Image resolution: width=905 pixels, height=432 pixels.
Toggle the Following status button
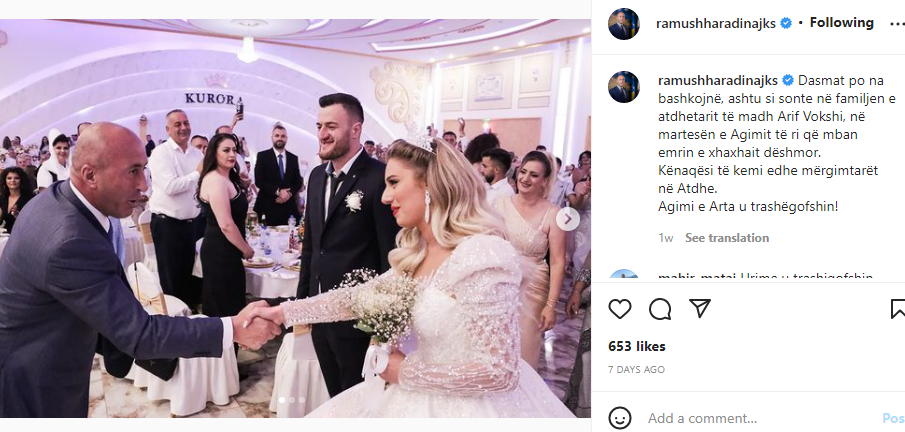pos(842,23)
